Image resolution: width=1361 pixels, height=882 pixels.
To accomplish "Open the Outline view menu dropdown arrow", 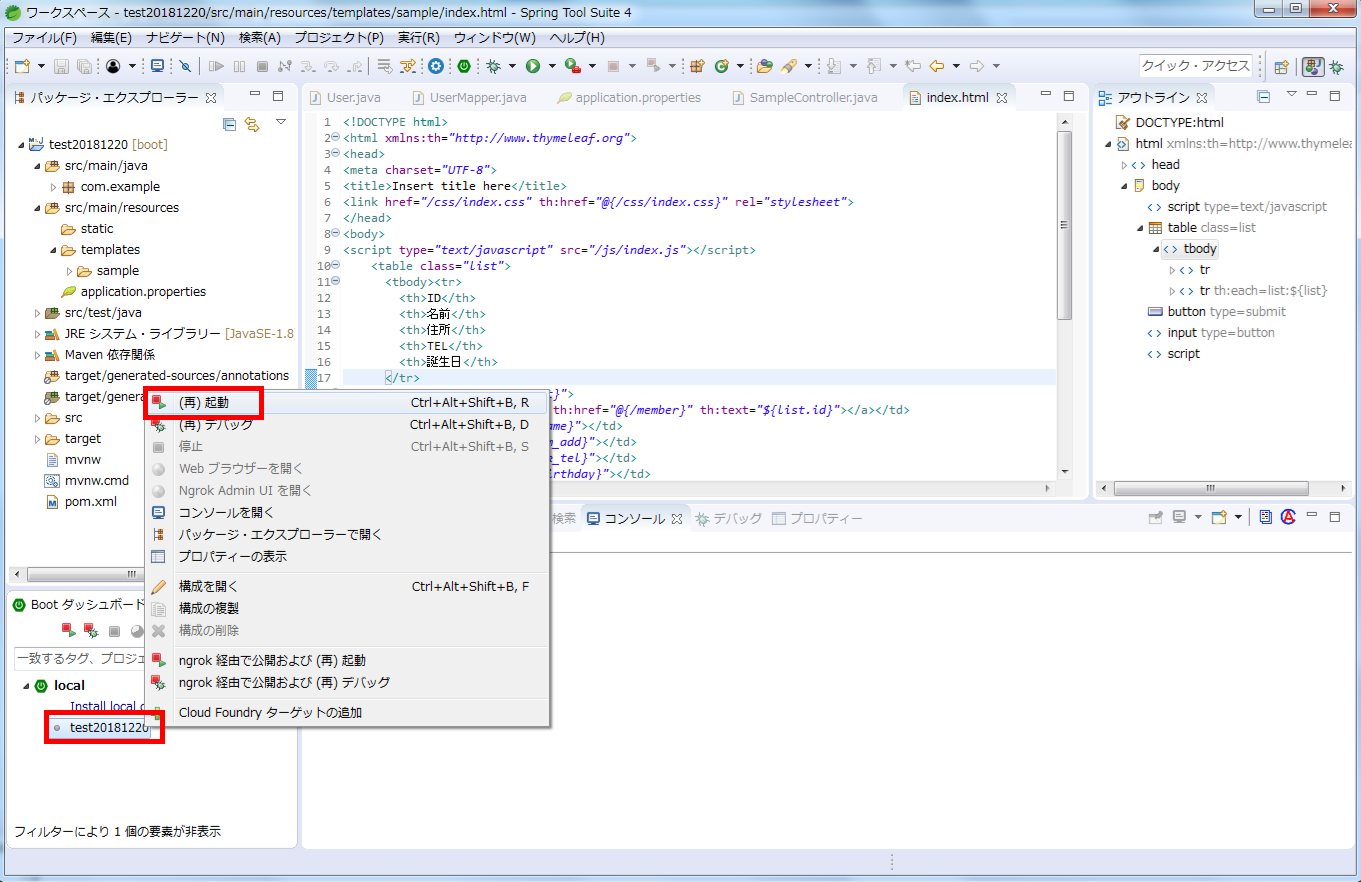I will [x=1291, y=95].
